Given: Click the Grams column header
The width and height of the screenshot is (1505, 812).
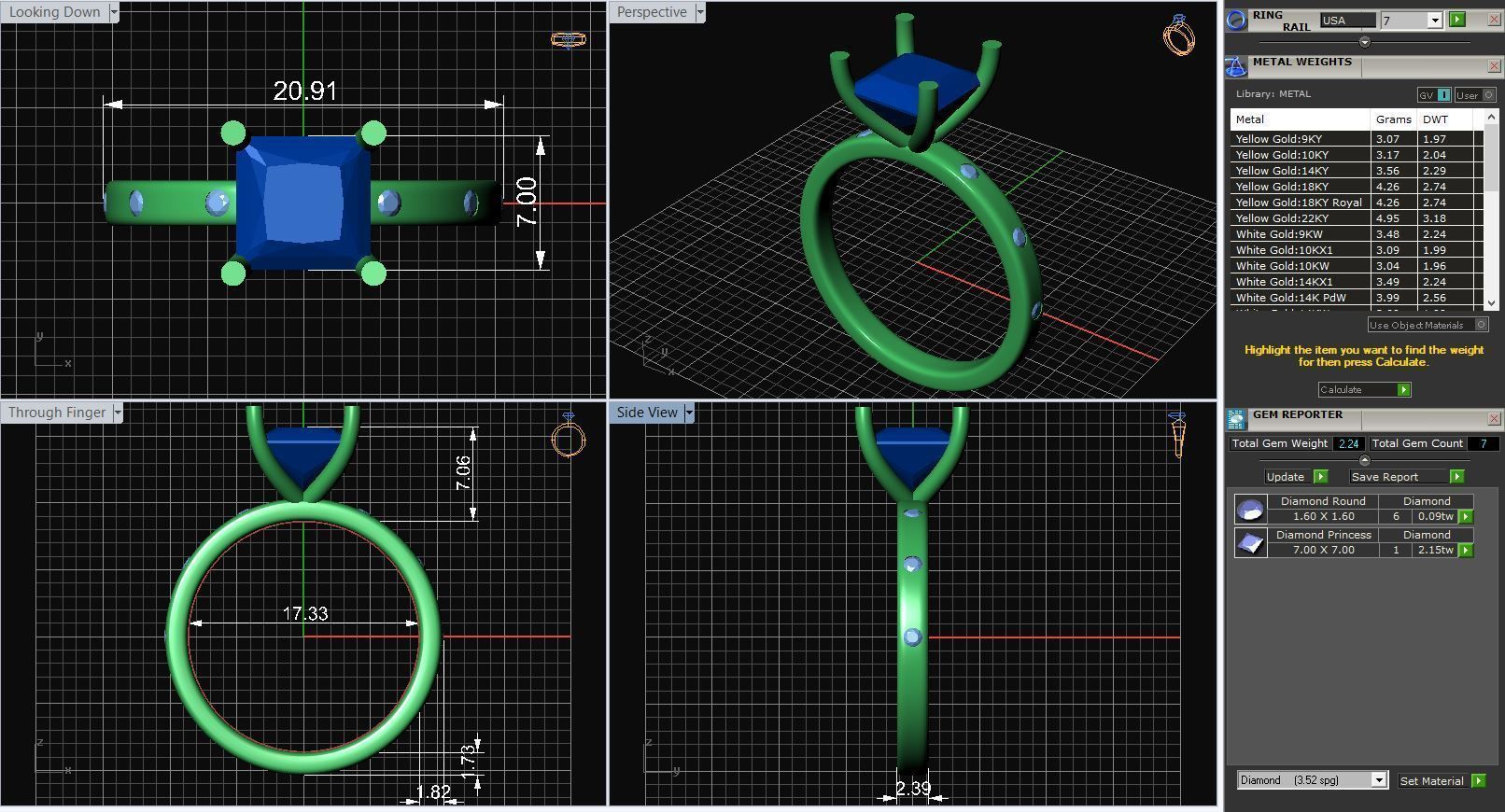Looking at the screenshot, I should 1393,119.
